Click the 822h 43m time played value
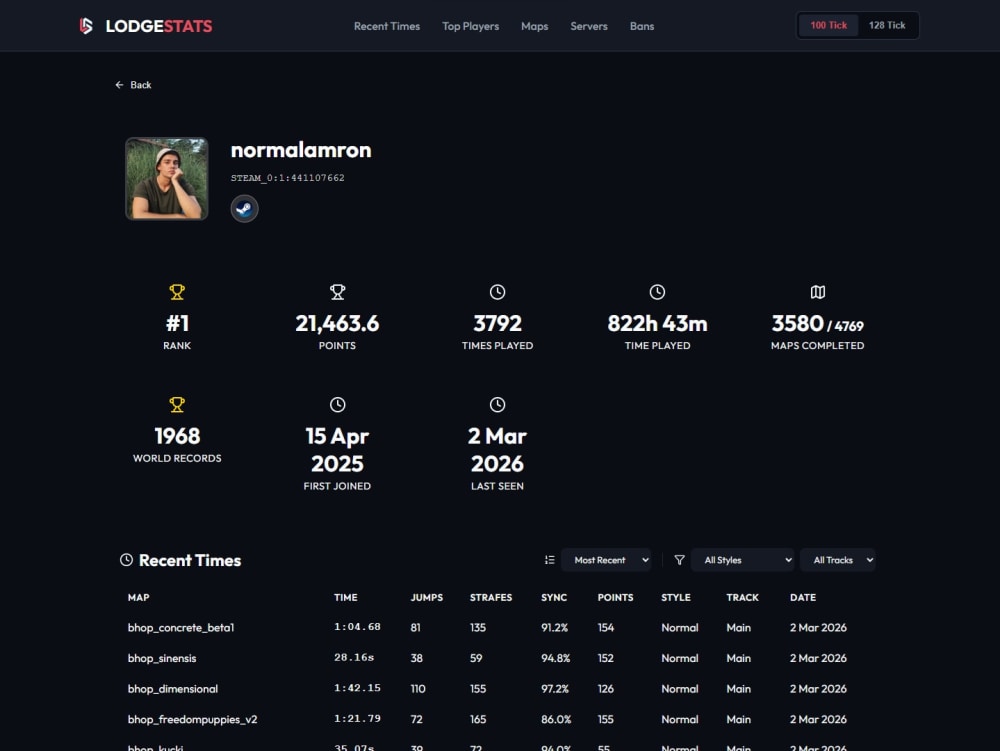The height and width of the screenshot is (751, 1000). coord(658,324)
